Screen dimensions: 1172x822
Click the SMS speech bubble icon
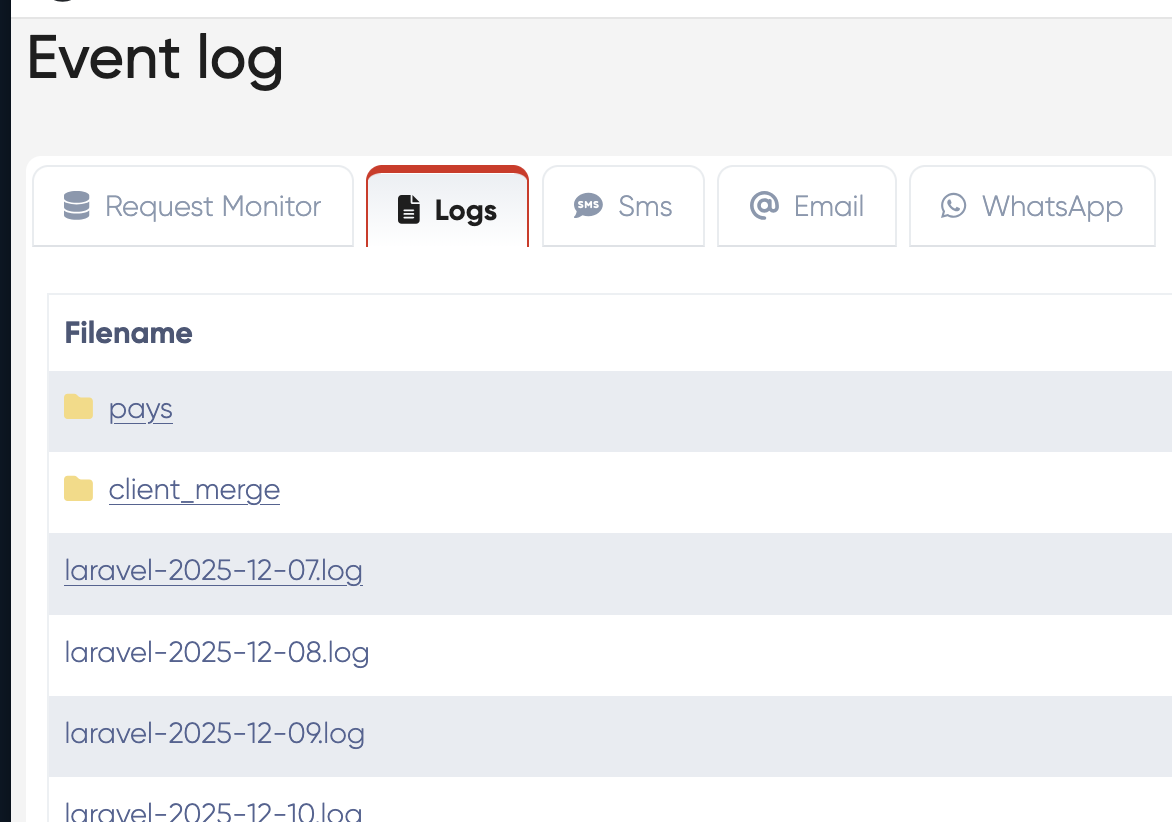click(588, 206)
